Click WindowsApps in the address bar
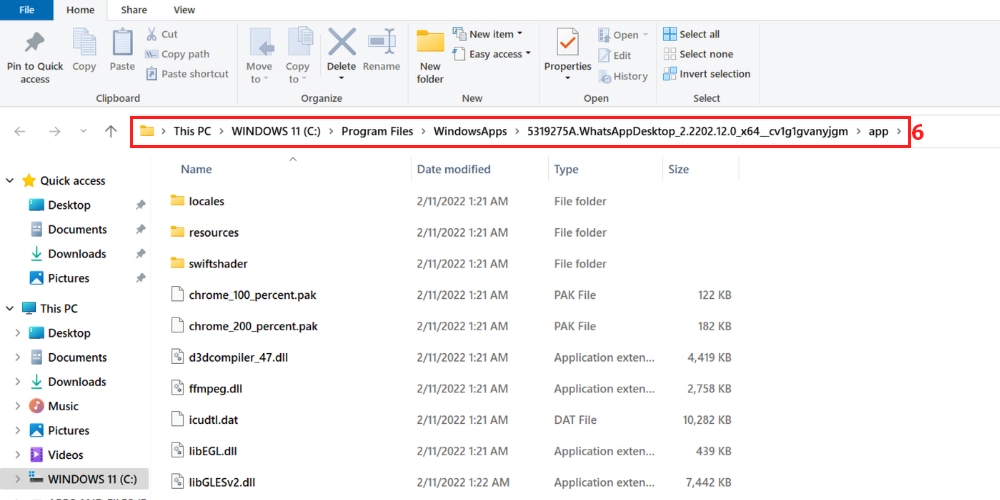This screenshot has height=500, width=1000. tap(470, 131)
